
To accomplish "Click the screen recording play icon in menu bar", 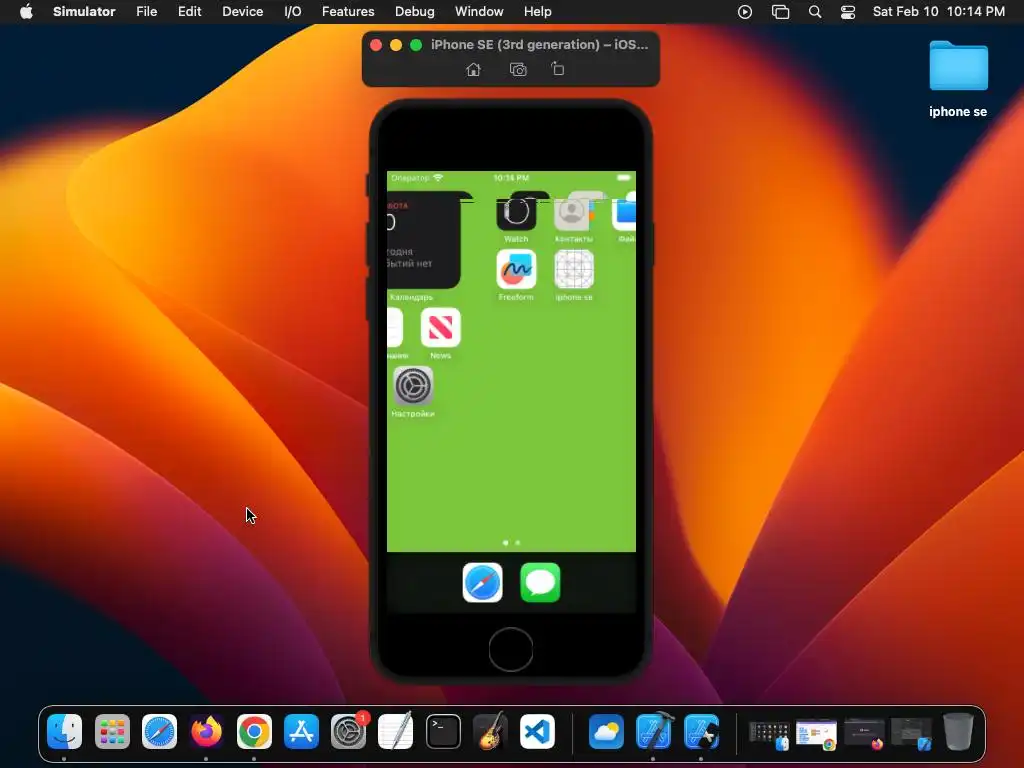I will pyautogui.click(x=744, y=12).
